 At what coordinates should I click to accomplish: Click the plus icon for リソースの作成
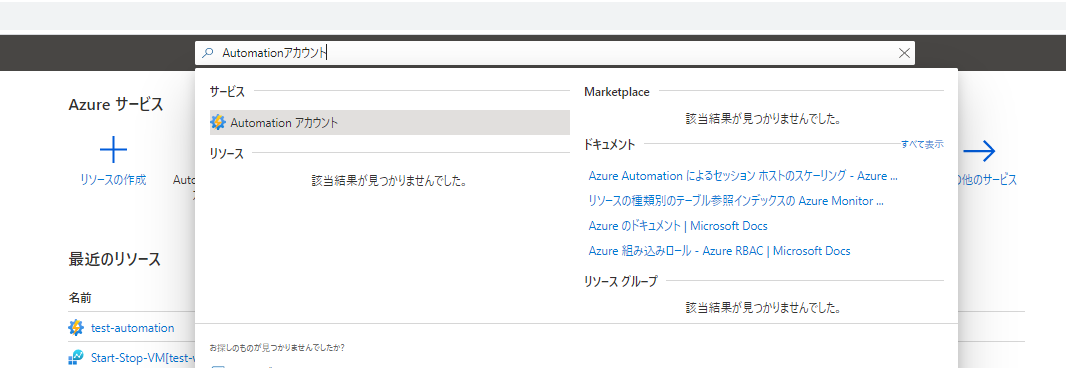(113, 150)
